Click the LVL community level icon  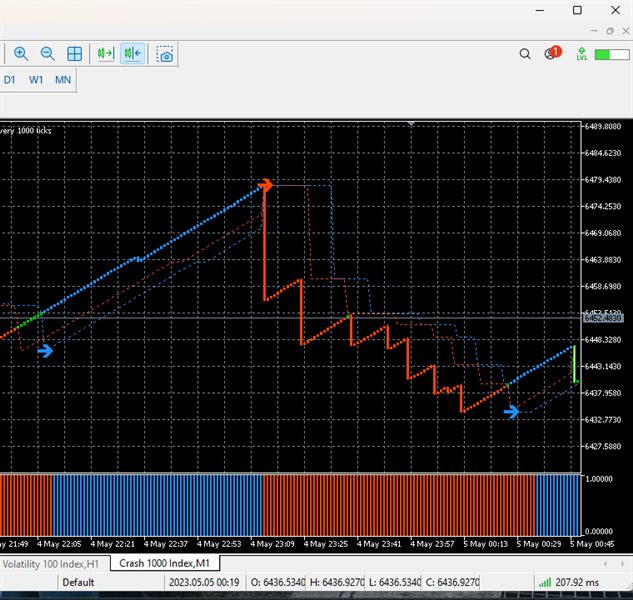pyautogui.click(x=582, y=54)
